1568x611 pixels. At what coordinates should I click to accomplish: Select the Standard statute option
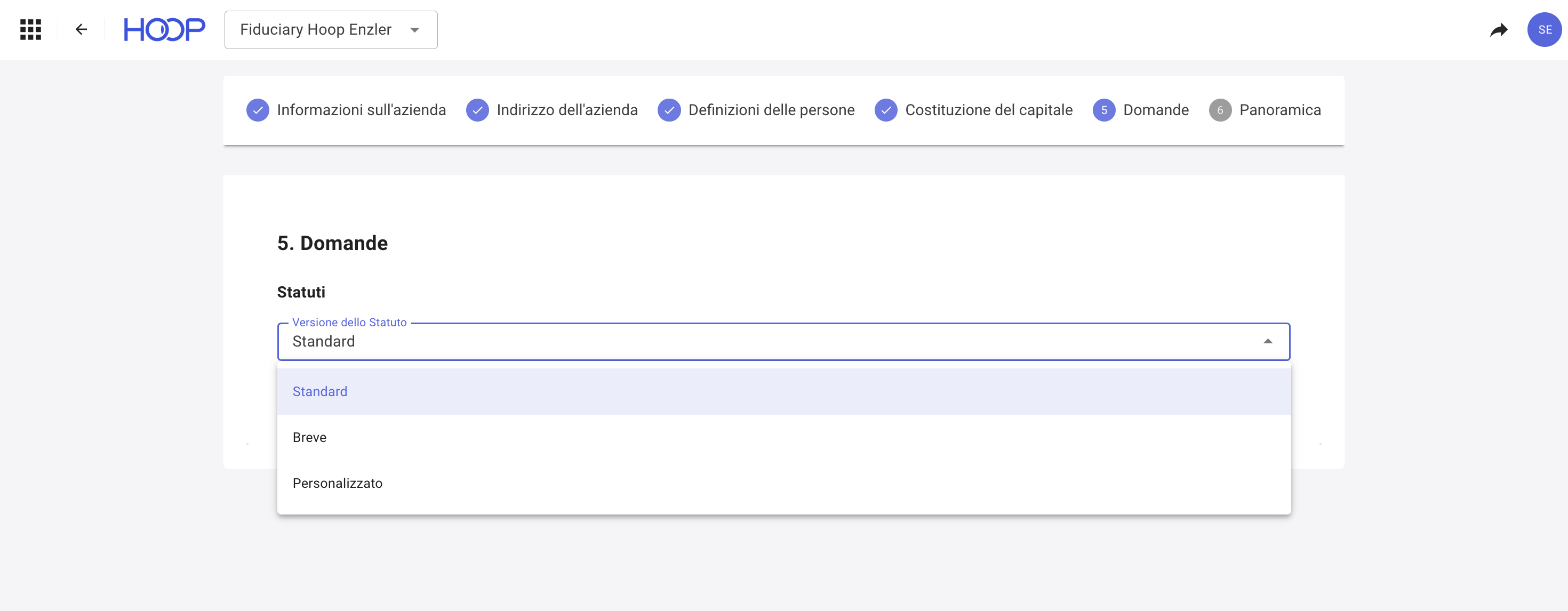click(320, 391)
